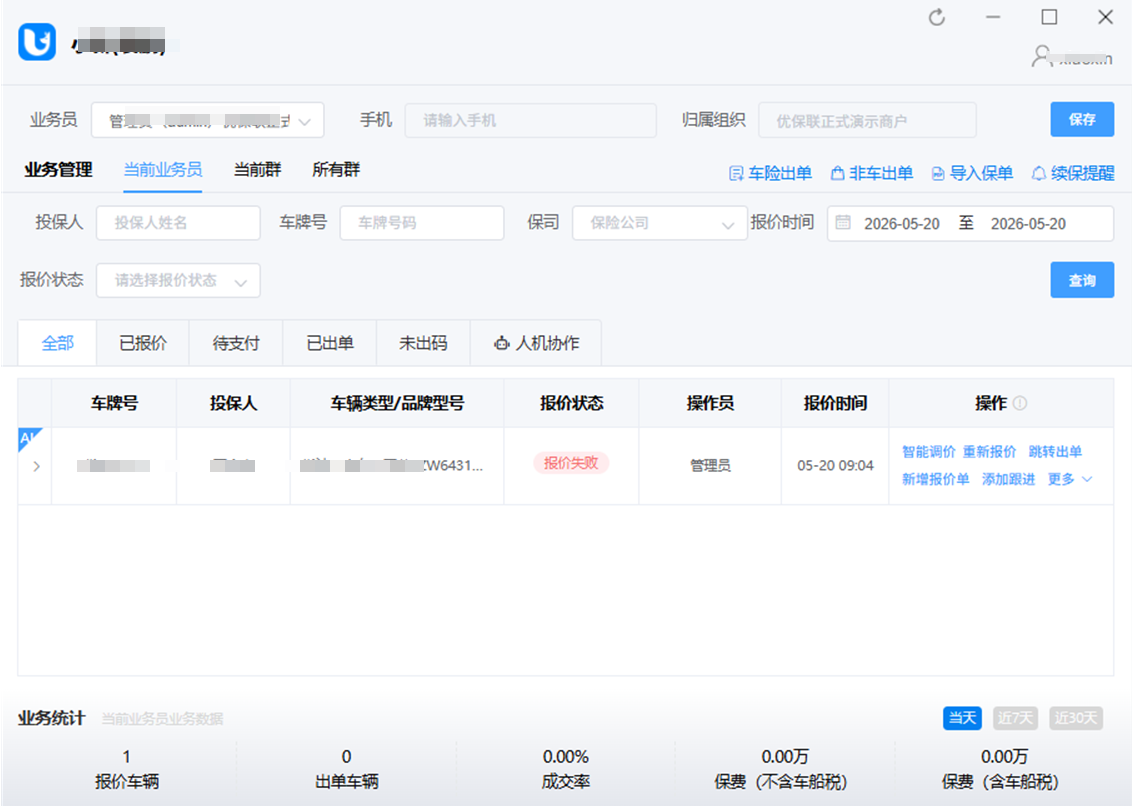1132x806 pixels.
Task: Select 近7天 statistics range
Action: [x=1015, y=718]
